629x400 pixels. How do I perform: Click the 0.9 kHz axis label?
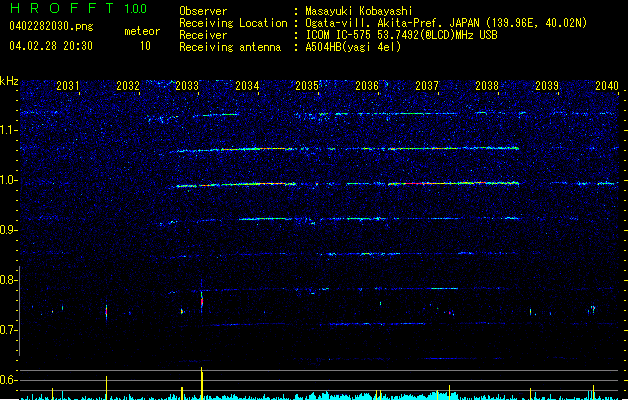point(7,230)
